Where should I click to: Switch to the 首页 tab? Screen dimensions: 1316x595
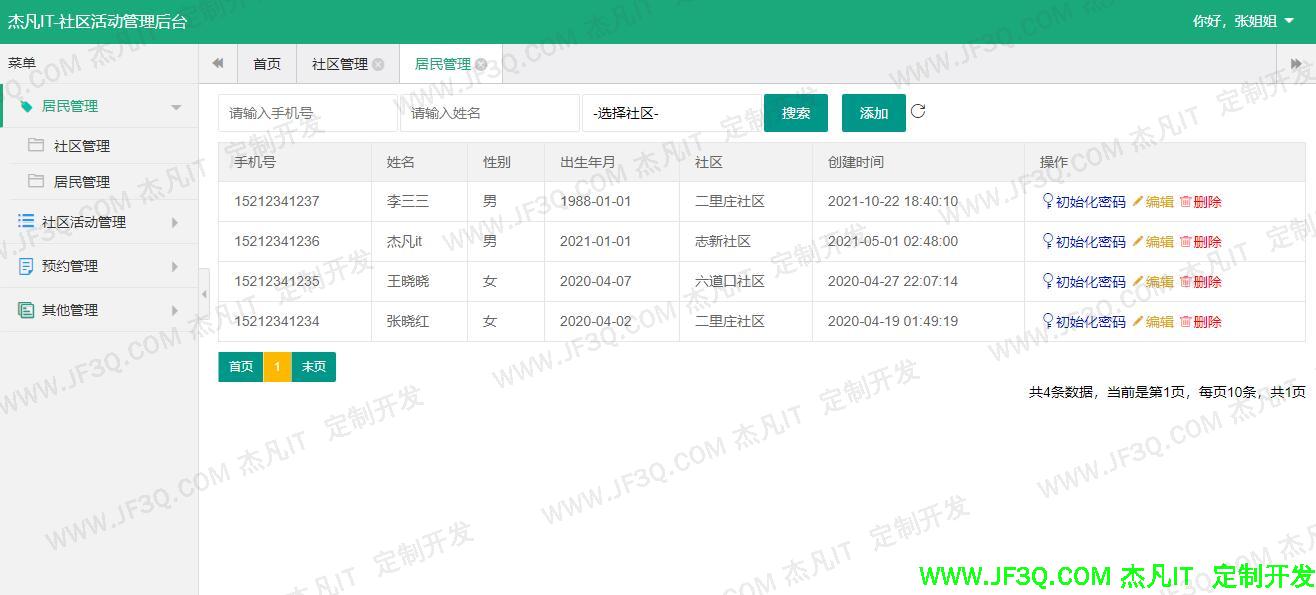[267, 64]
